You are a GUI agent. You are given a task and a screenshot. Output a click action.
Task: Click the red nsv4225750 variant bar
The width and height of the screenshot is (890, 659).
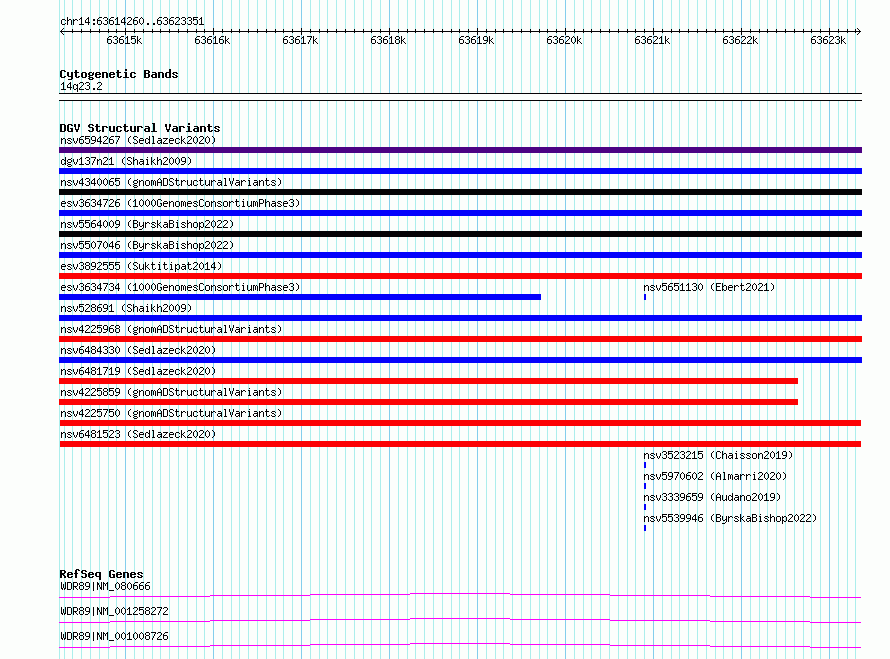pos(460,423)
